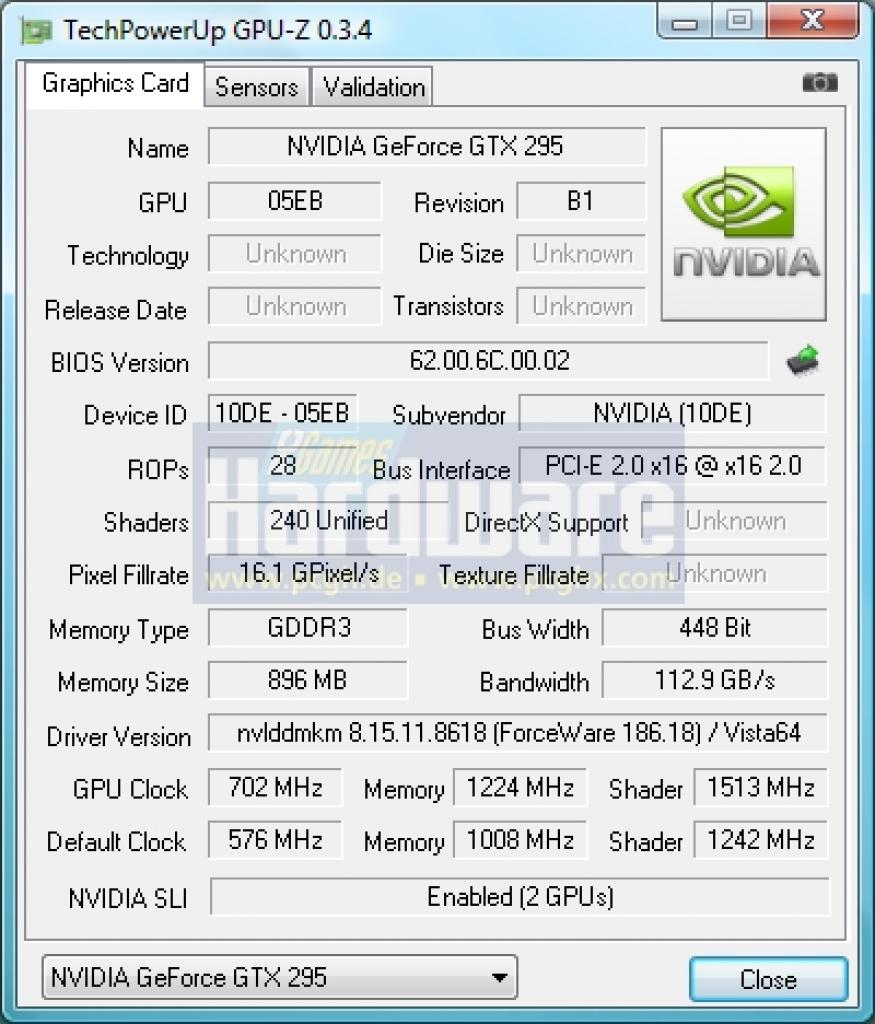Click the Technology field showing Unknown
This screenshot has width=875, height=1024.
[294, 253]
